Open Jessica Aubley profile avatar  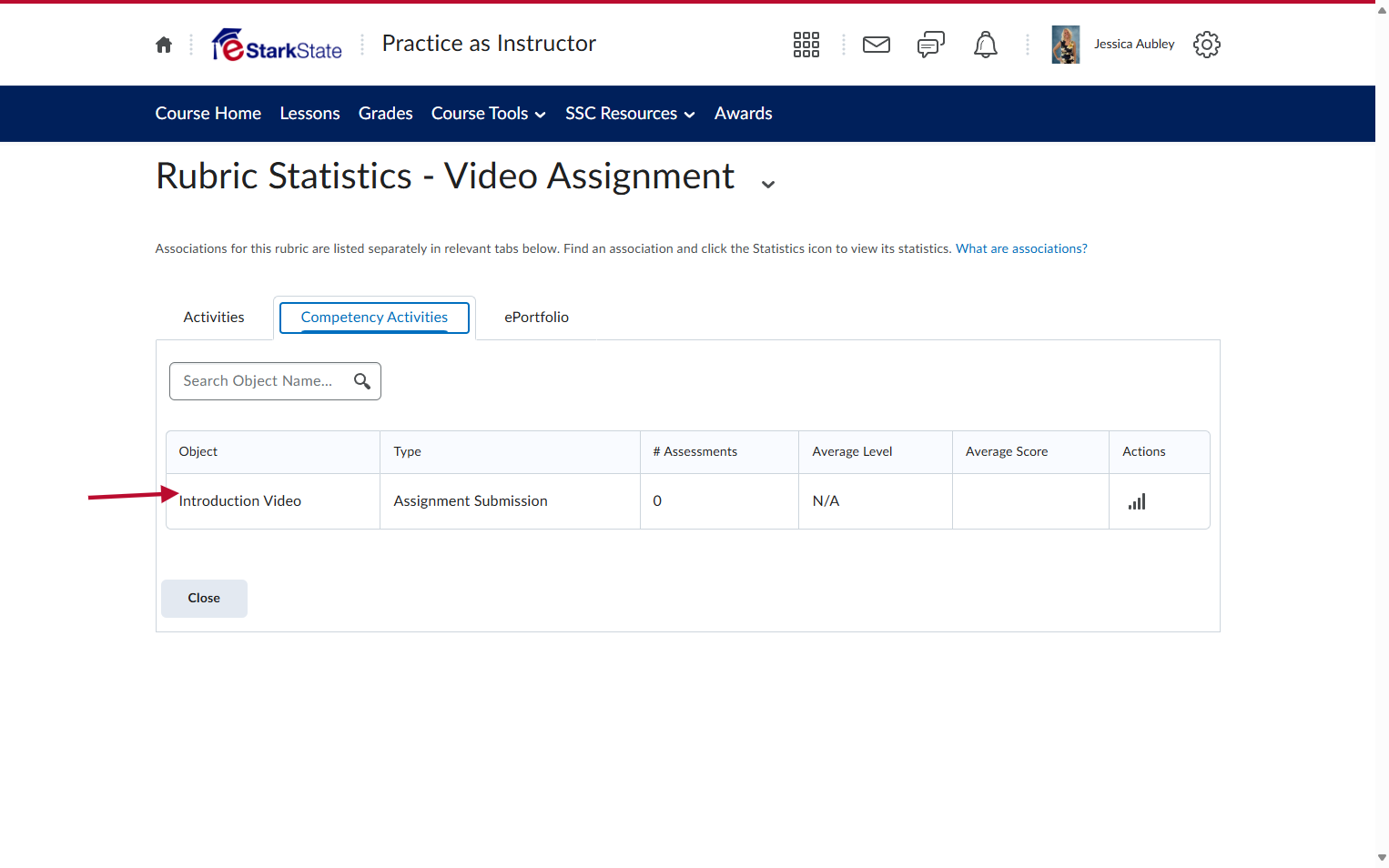pyautogui.click(x=1066, y=45)
